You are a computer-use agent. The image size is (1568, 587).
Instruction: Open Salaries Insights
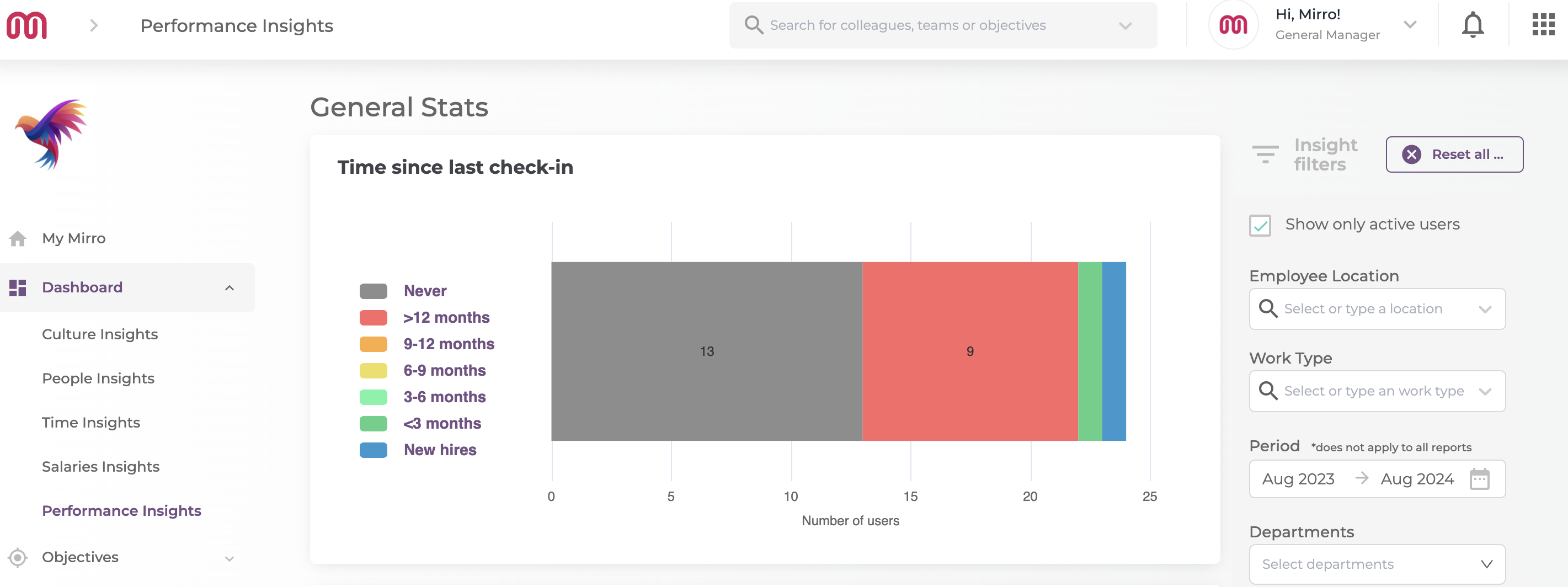[x=100, y=466]
